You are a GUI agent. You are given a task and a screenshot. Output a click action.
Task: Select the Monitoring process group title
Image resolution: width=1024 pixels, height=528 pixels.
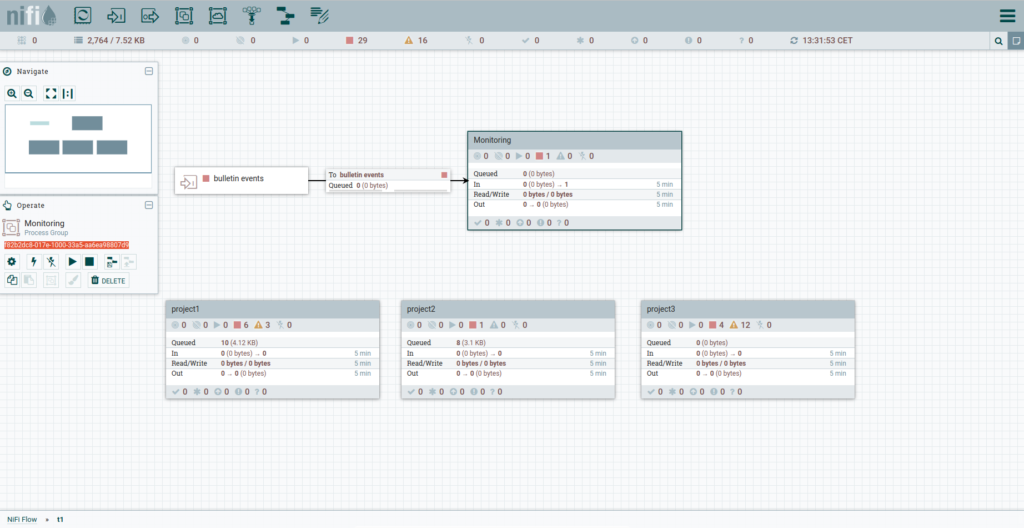[492, 140]
